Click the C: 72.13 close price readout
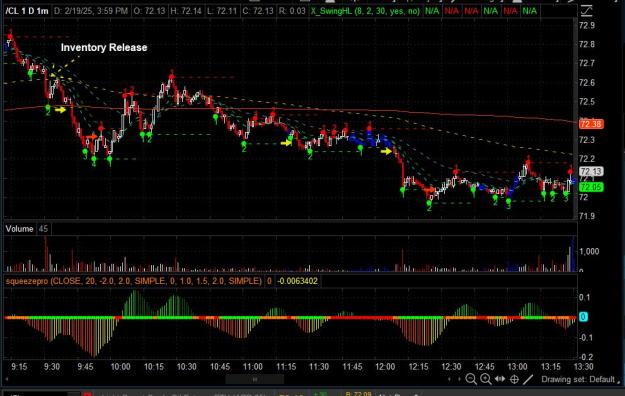 click(x=258, y=11)
